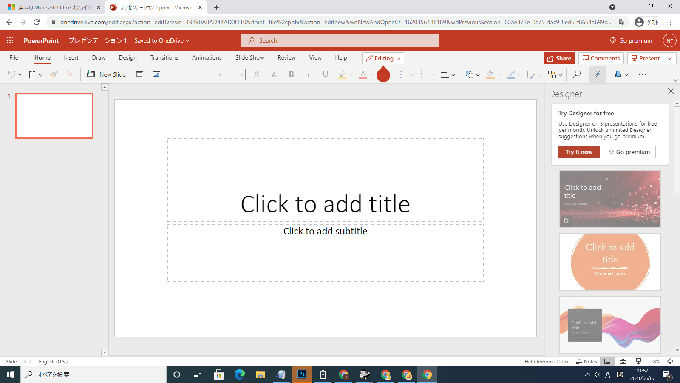Click Go premium in Designer pane
680x383 pixels.
pyautogui.click(x=629, y=152)
